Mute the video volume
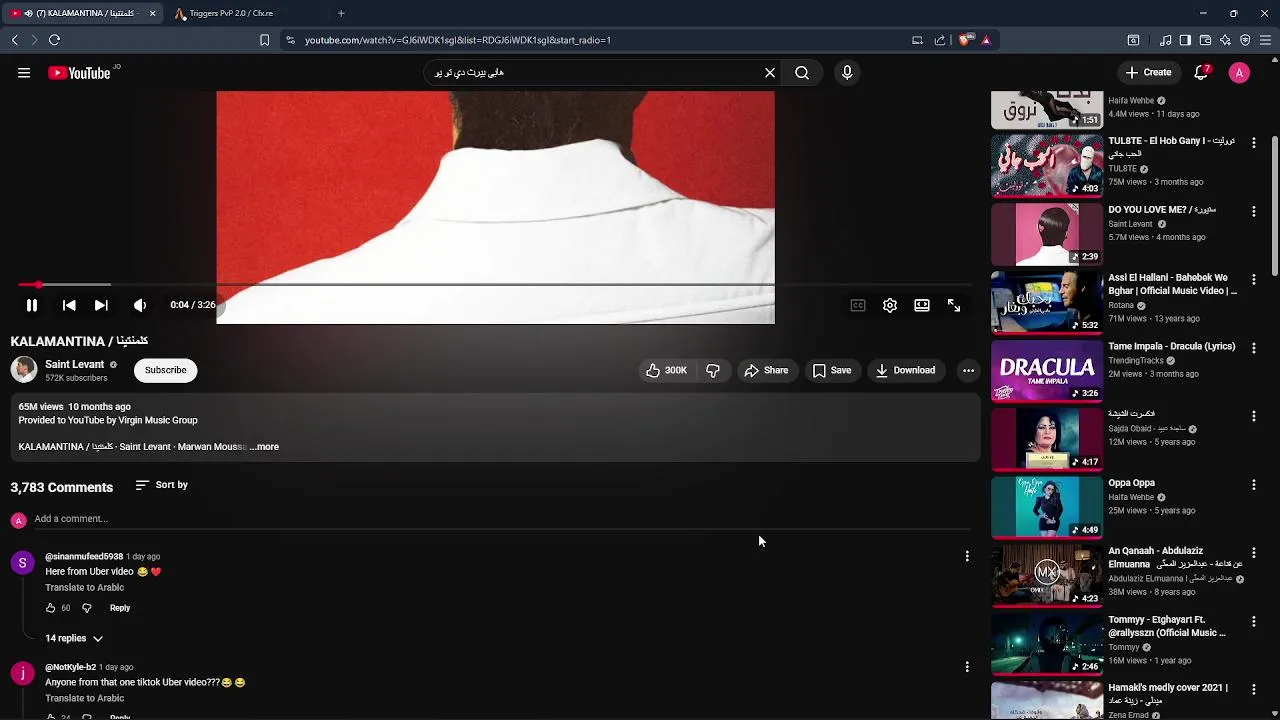 pyautogui.click(x=140, y=305)
